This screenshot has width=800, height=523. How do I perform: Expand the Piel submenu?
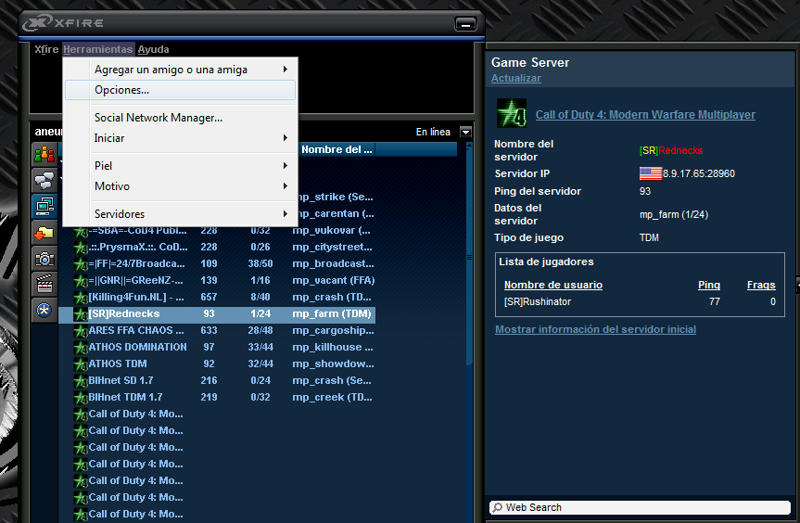click(x=180, y=166)
